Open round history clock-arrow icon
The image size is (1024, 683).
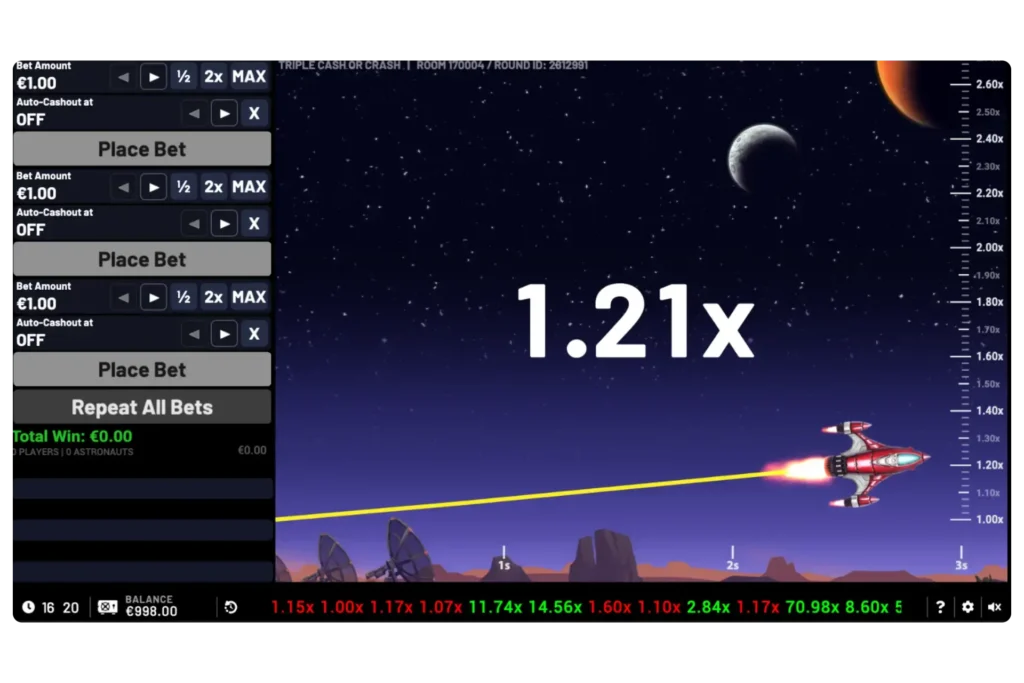[x=231, y=607]
